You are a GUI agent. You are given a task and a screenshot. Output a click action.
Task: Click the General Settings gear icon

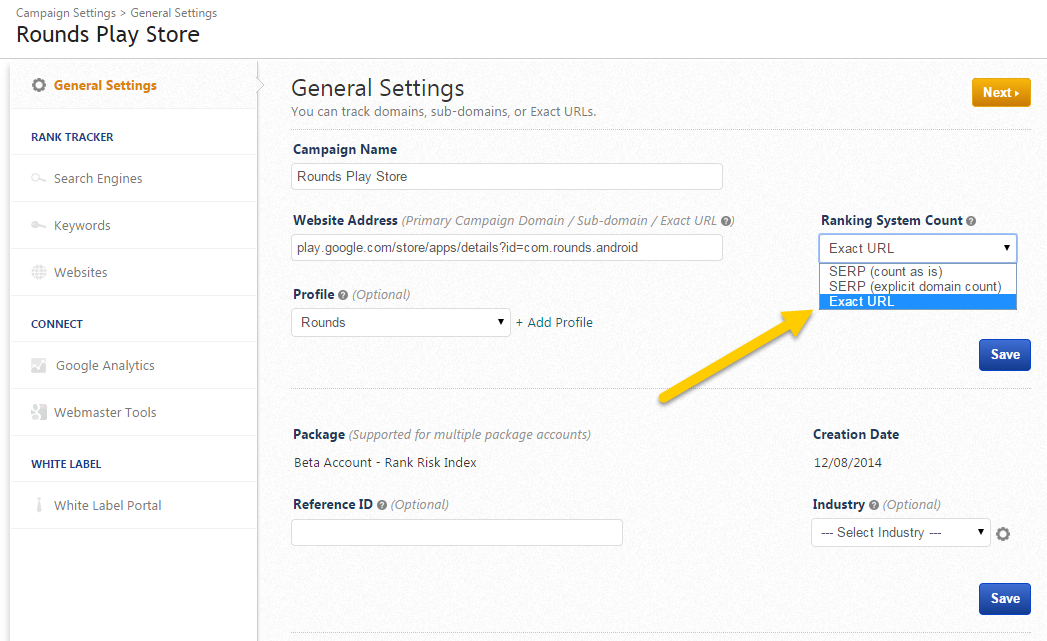tap(39, 85)
